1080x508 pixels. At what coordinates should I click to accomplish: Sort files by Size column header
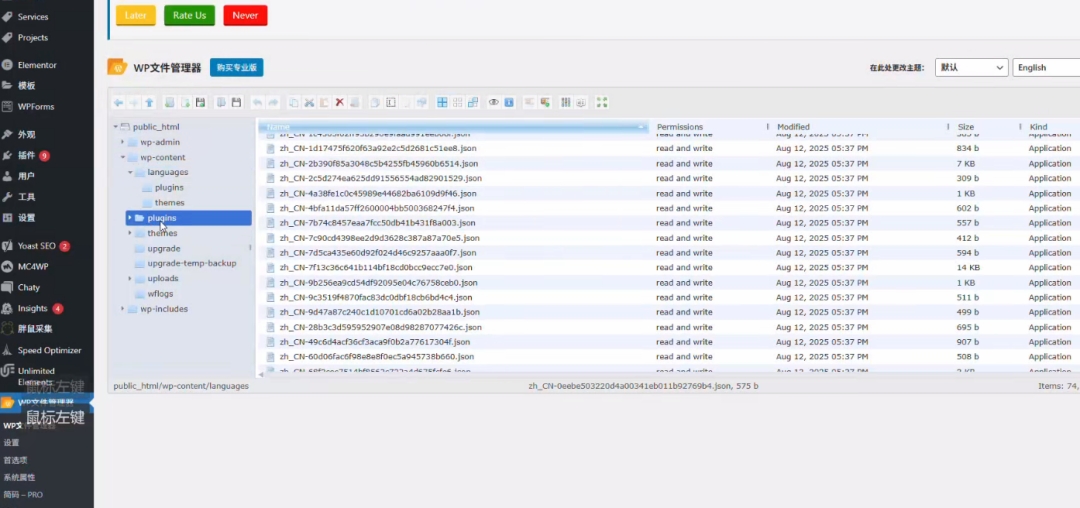986,127
